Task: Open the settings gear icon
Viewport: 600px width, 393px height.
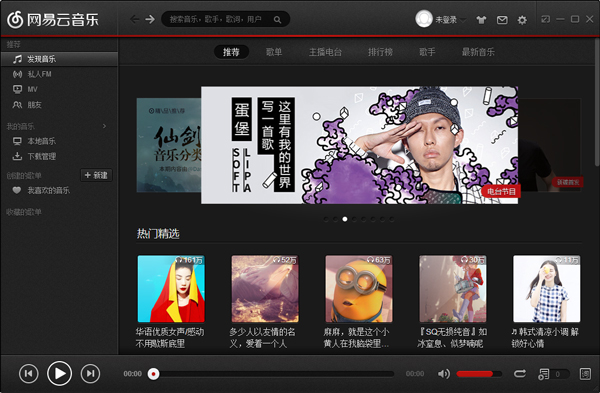Action: click(522, 20)
